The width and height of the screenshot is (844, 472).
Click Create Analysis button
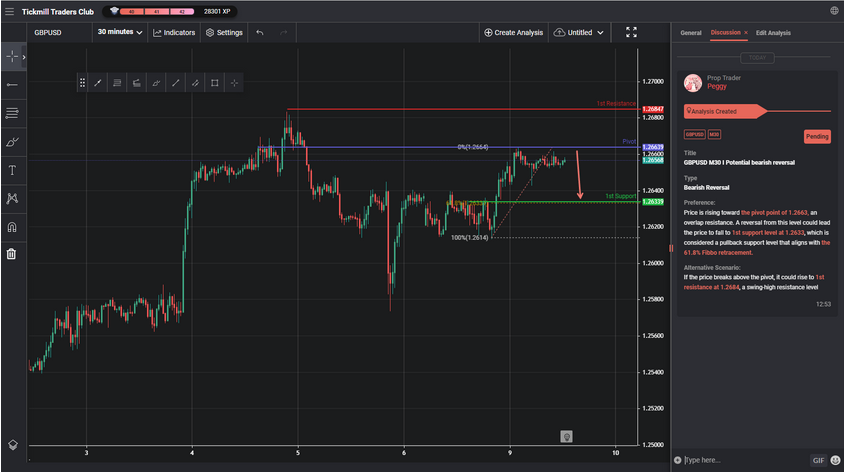click(x=514, y=32)
